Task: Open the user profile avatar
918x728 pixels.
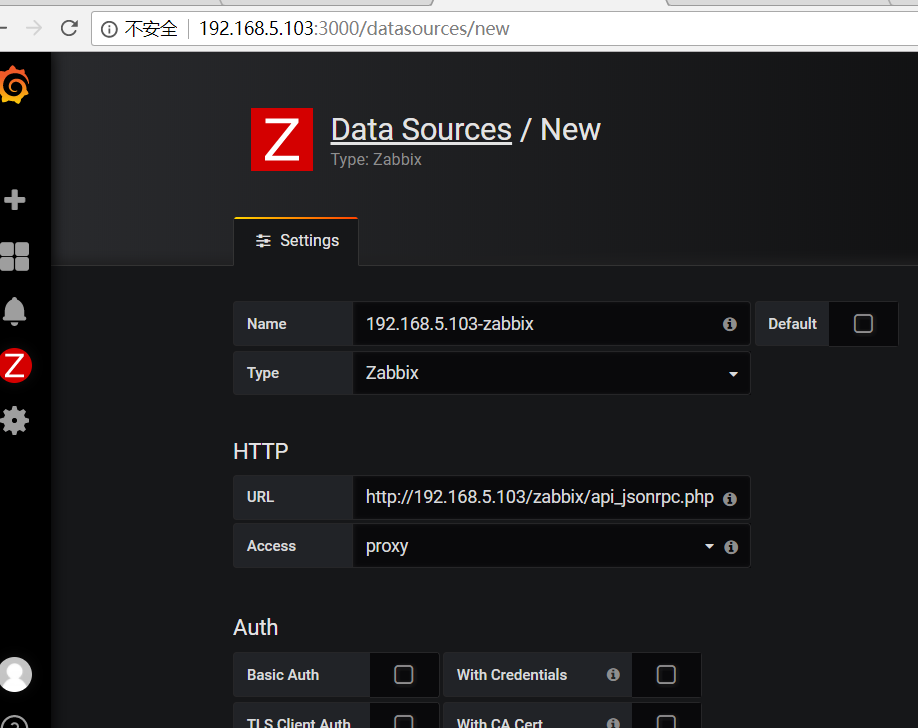Action: (x=15, y=674)
